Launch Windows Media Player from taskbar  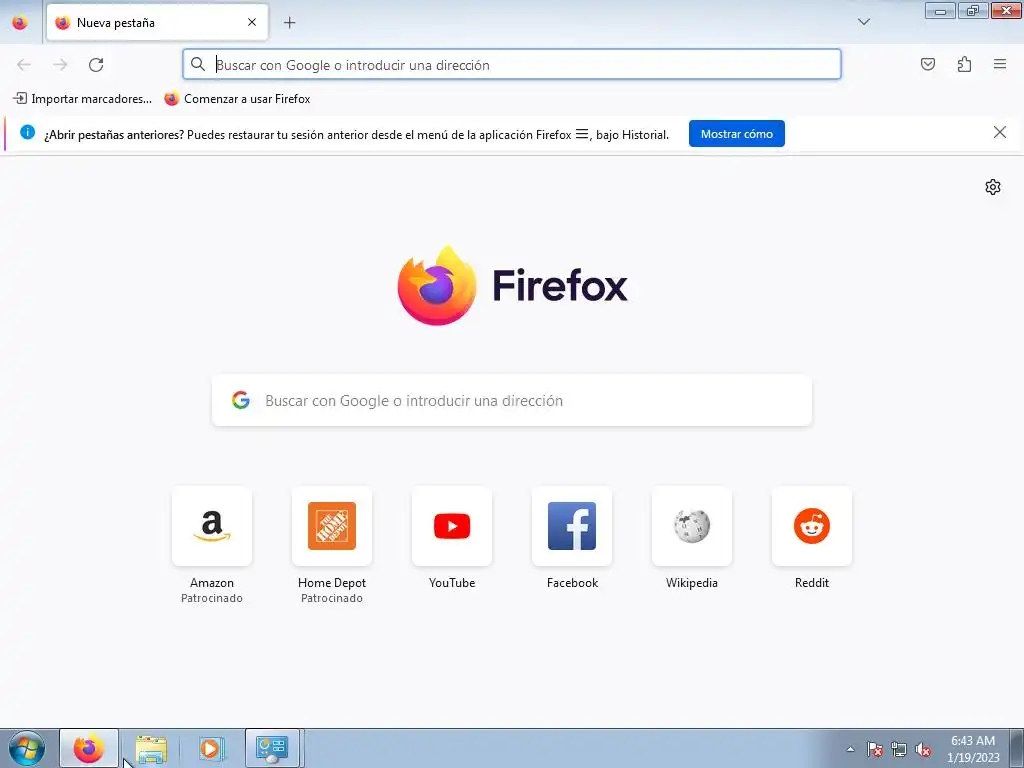click(x=211, y=748)
